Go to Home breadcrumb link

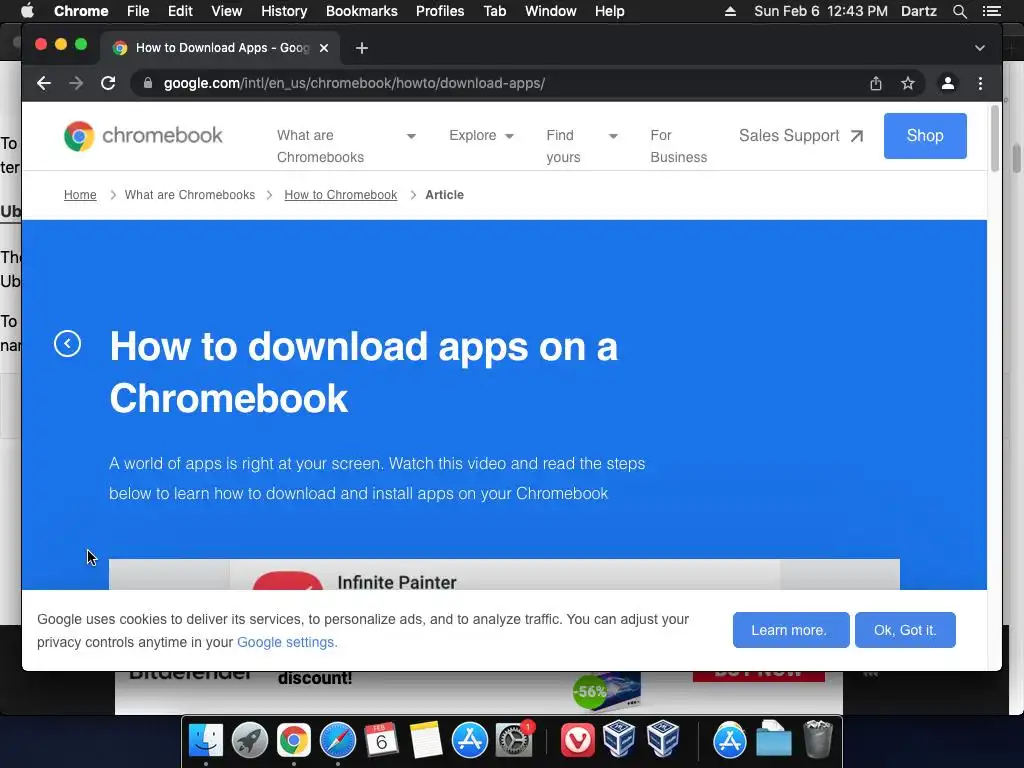[x=80, y=195]
